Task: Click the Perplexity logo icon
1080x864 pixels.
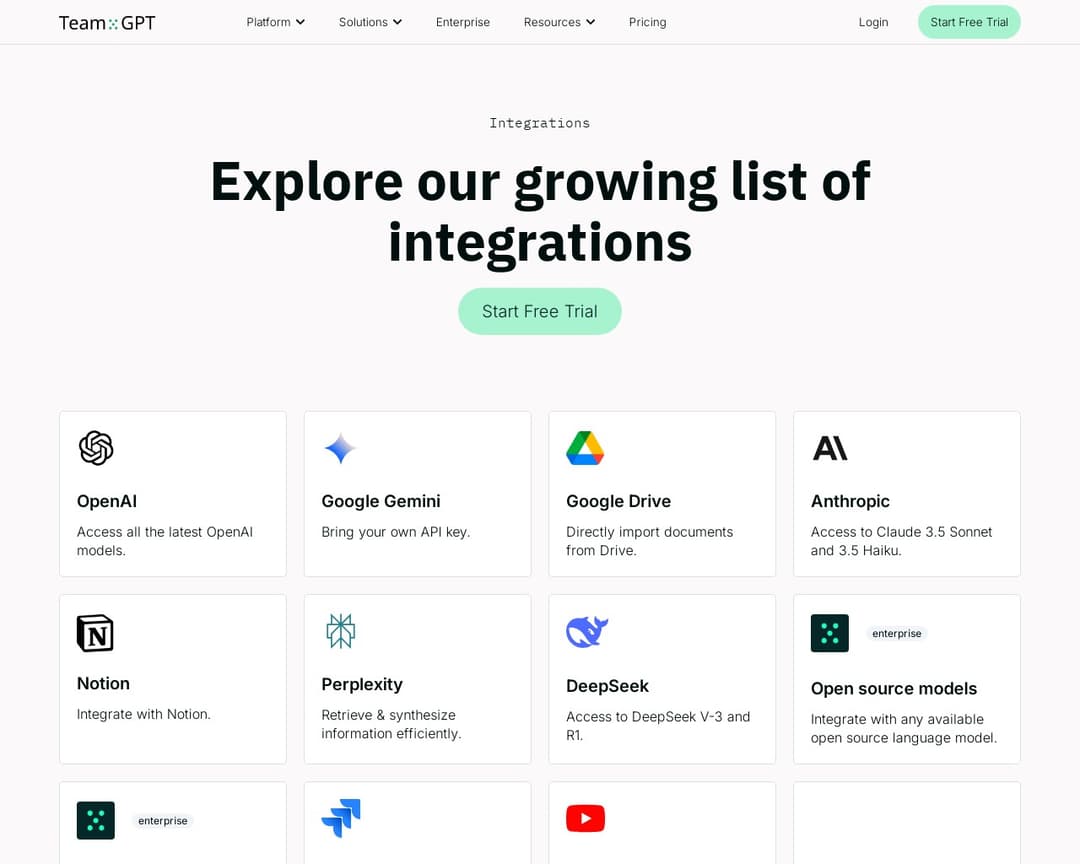Action: point(340,631)
